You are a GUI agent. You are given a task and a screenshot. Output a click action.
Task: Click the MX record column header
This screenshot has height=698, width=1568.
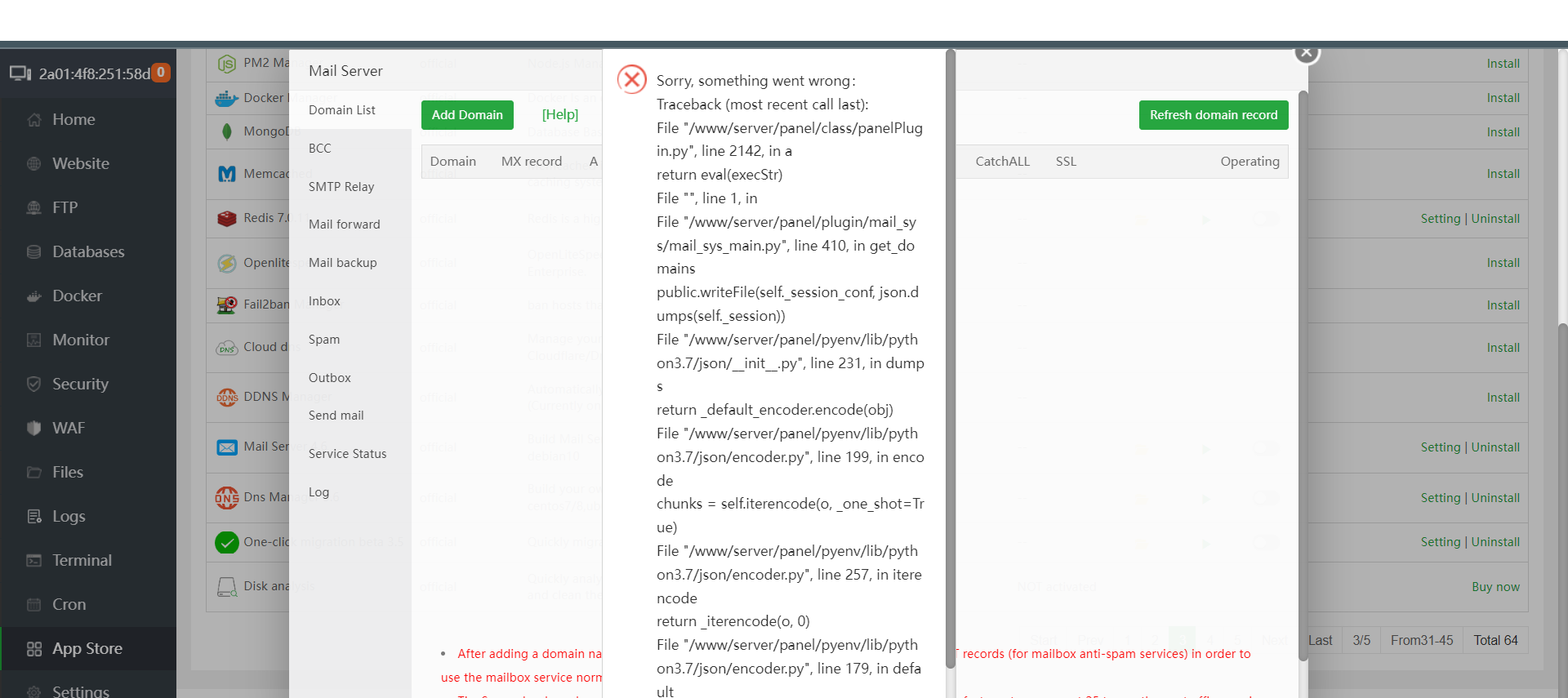[x=532, y=162]
